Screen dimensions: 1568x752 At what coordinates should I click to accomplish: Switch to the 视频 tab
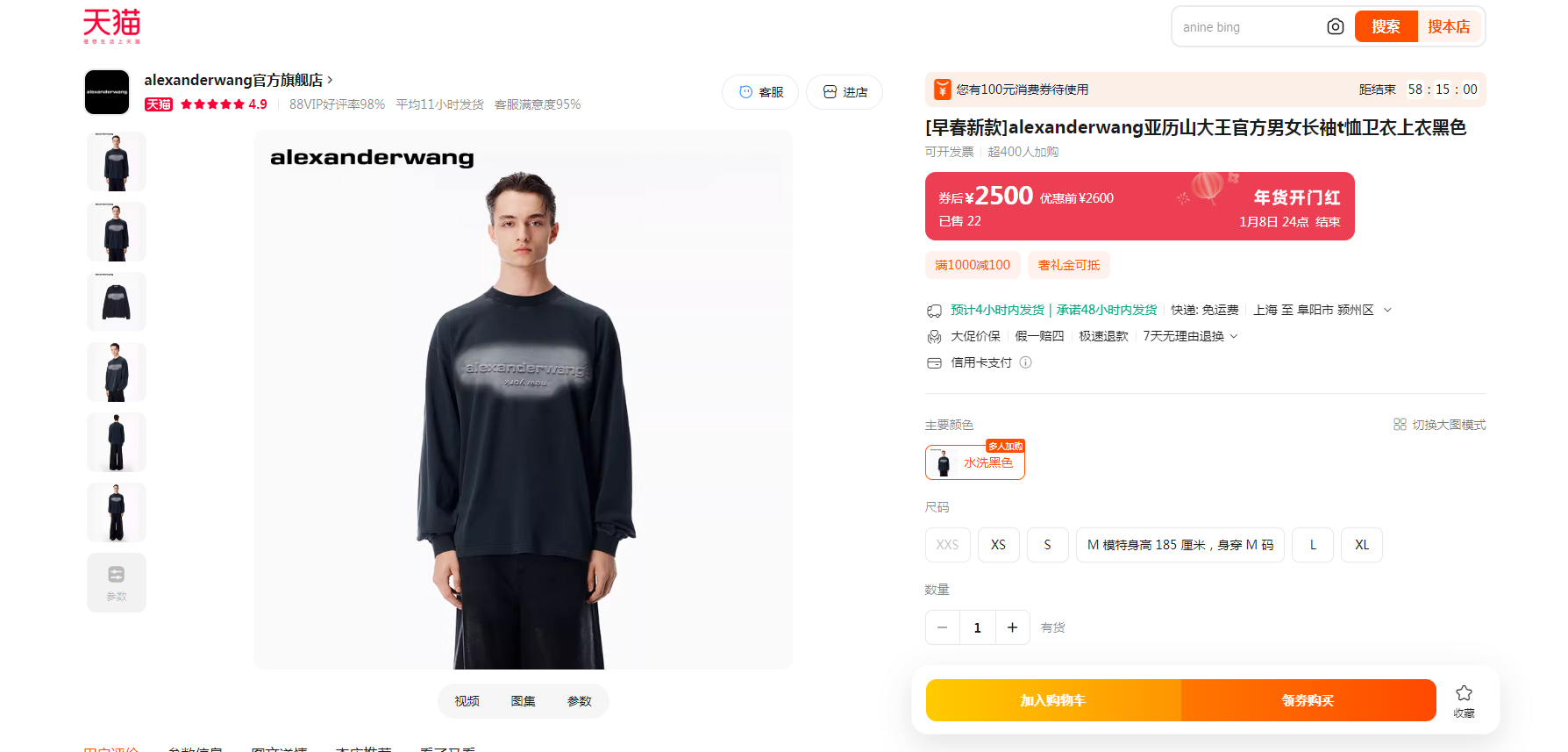point(467,701)
